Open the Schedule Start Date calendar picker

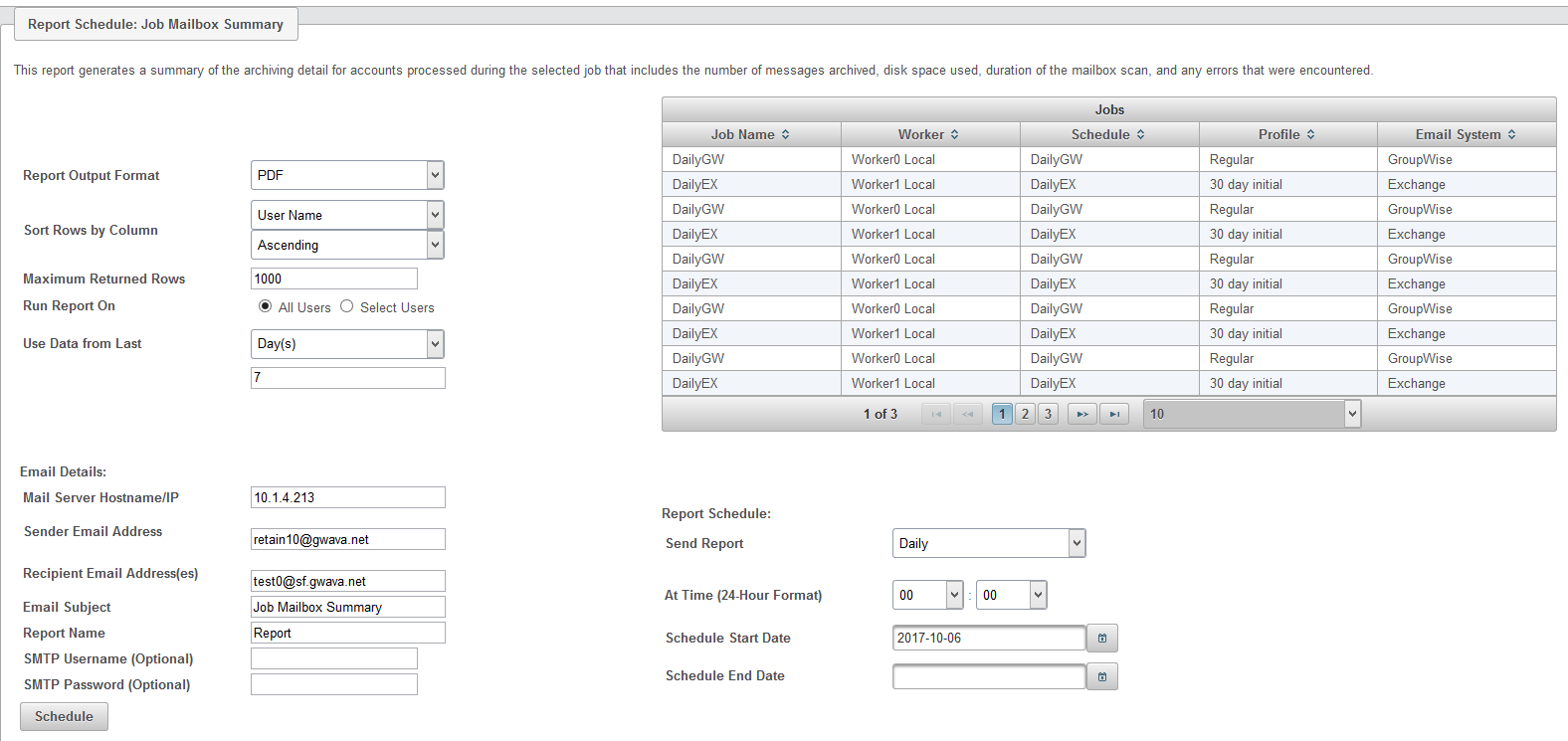[1102, 639]
